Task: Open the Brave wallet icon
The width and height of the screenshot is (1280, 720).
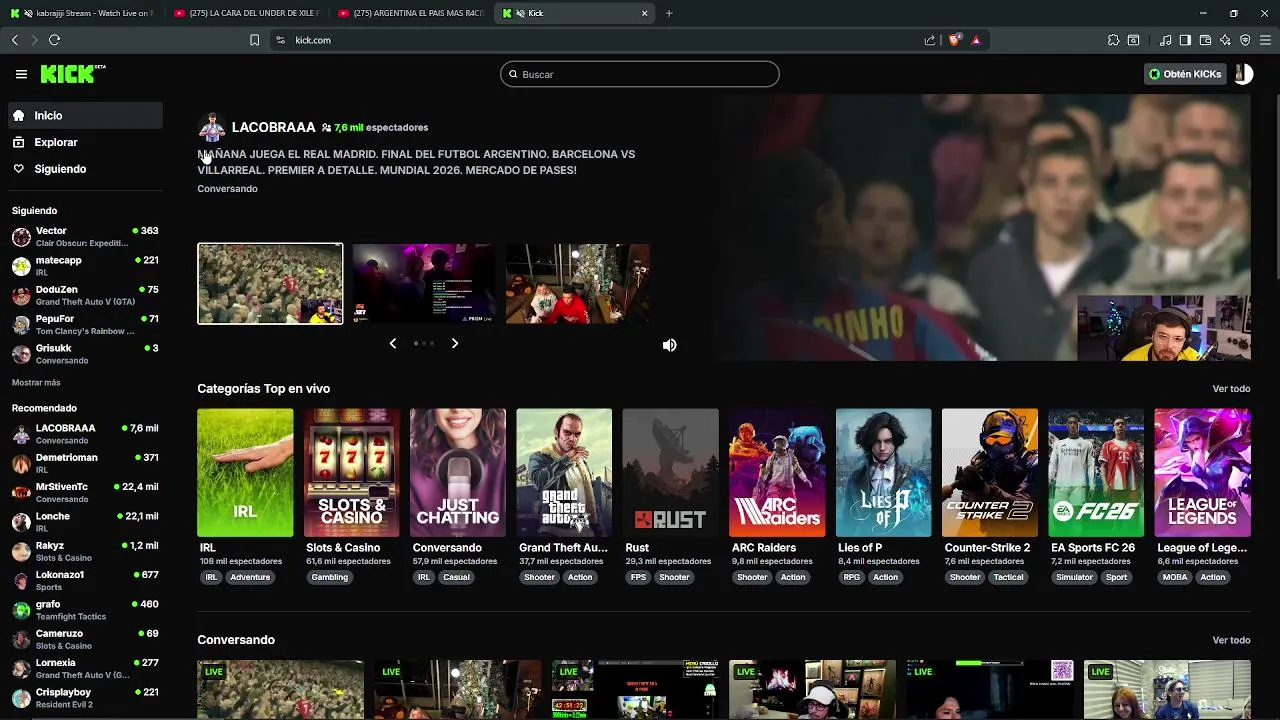Action: pyautogui.click(x=1205, y=40)
